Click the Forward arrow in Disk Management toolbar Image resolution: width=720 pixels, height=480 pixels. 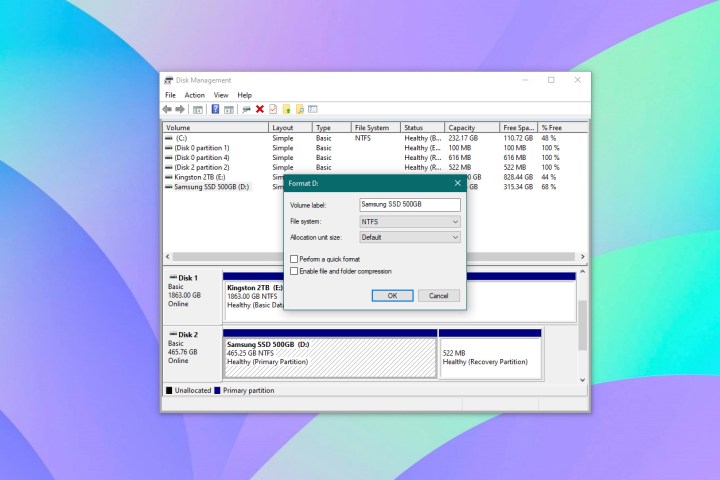point(180,109)
